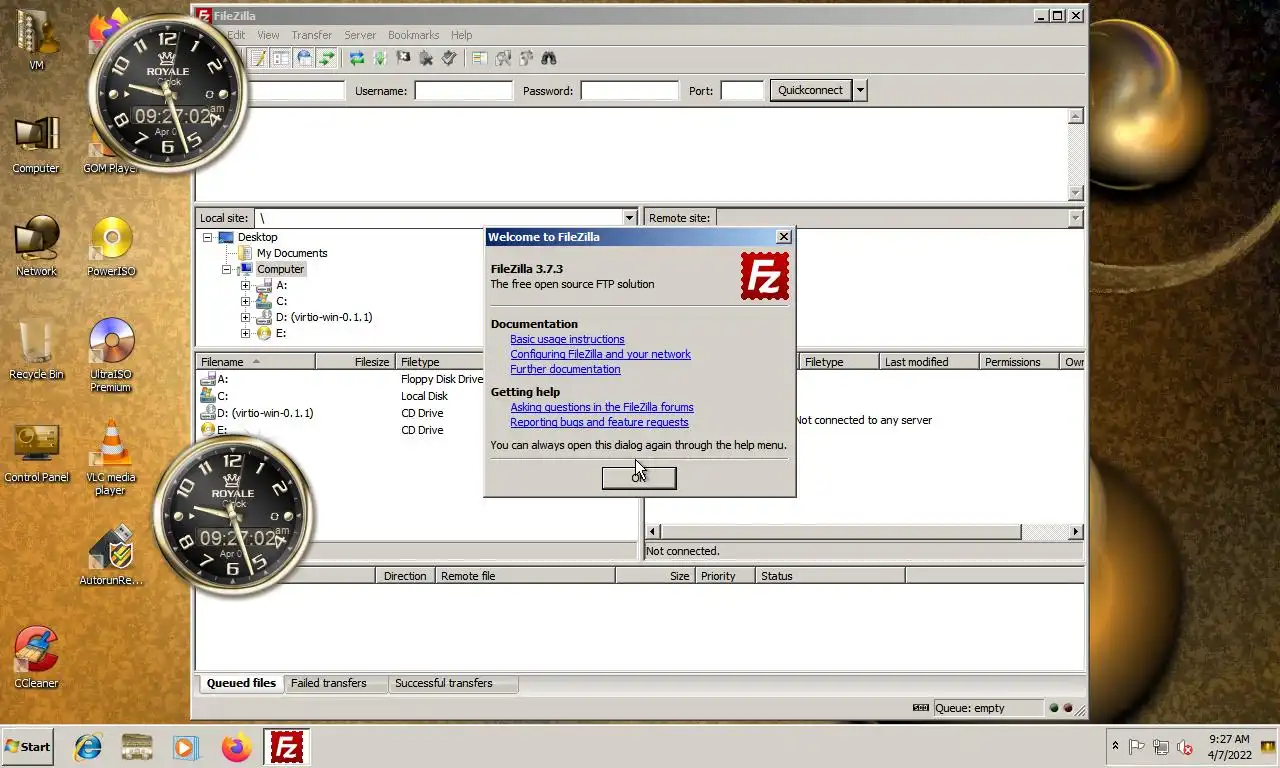Viewport: 1280px width, 768px height.
Task: Collapse the Computer tree node
Action: 226,269
